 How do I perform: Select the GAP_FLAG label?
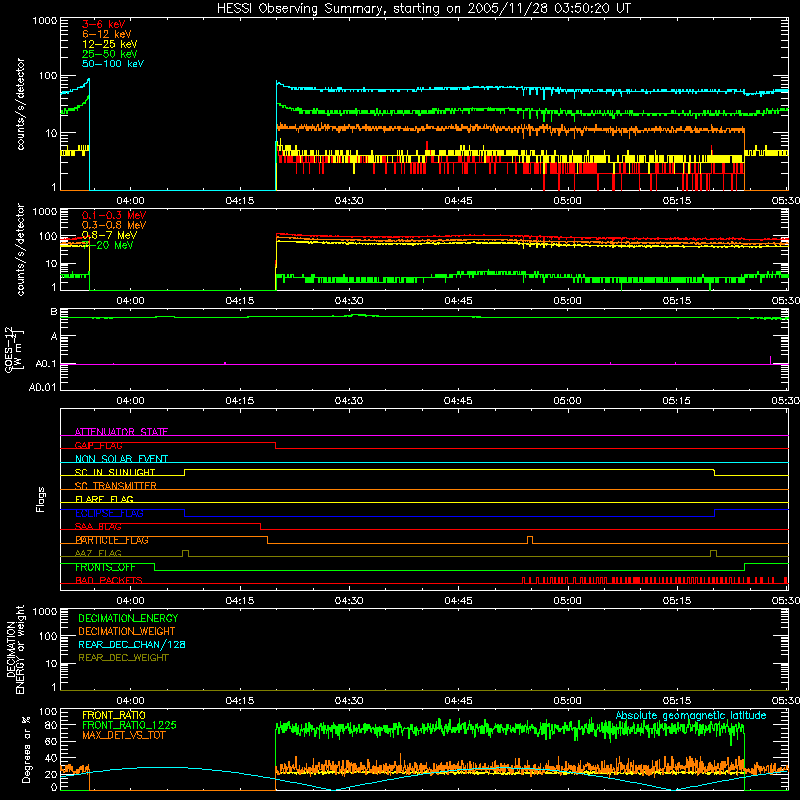98,445
